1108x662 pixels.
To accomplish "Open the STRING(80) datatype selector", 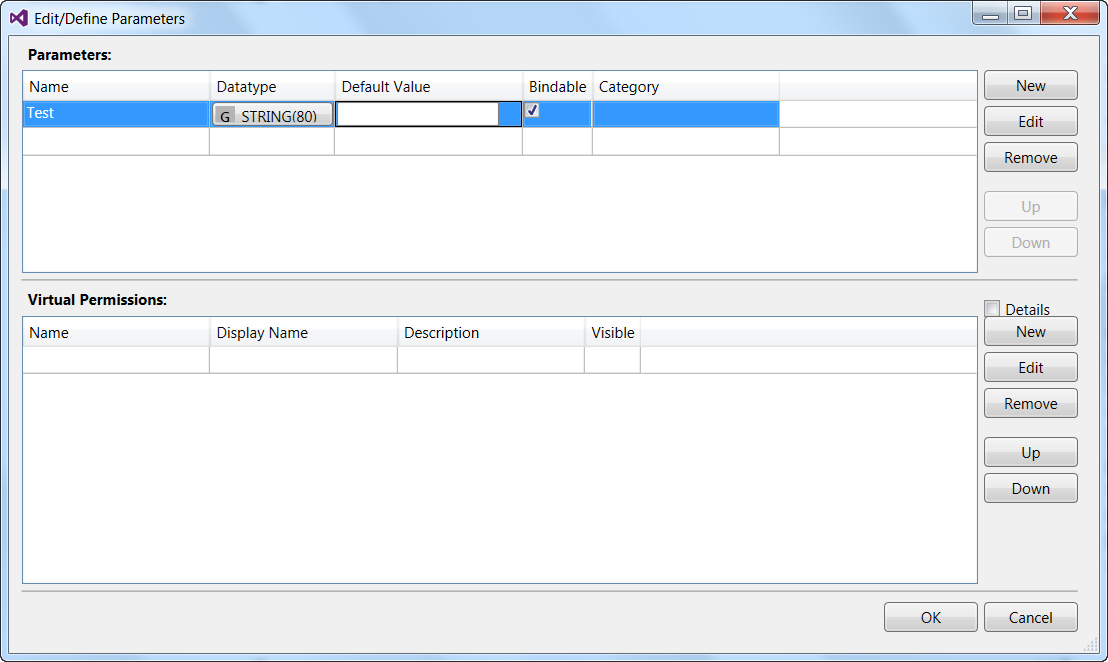I will coord(272,115).
